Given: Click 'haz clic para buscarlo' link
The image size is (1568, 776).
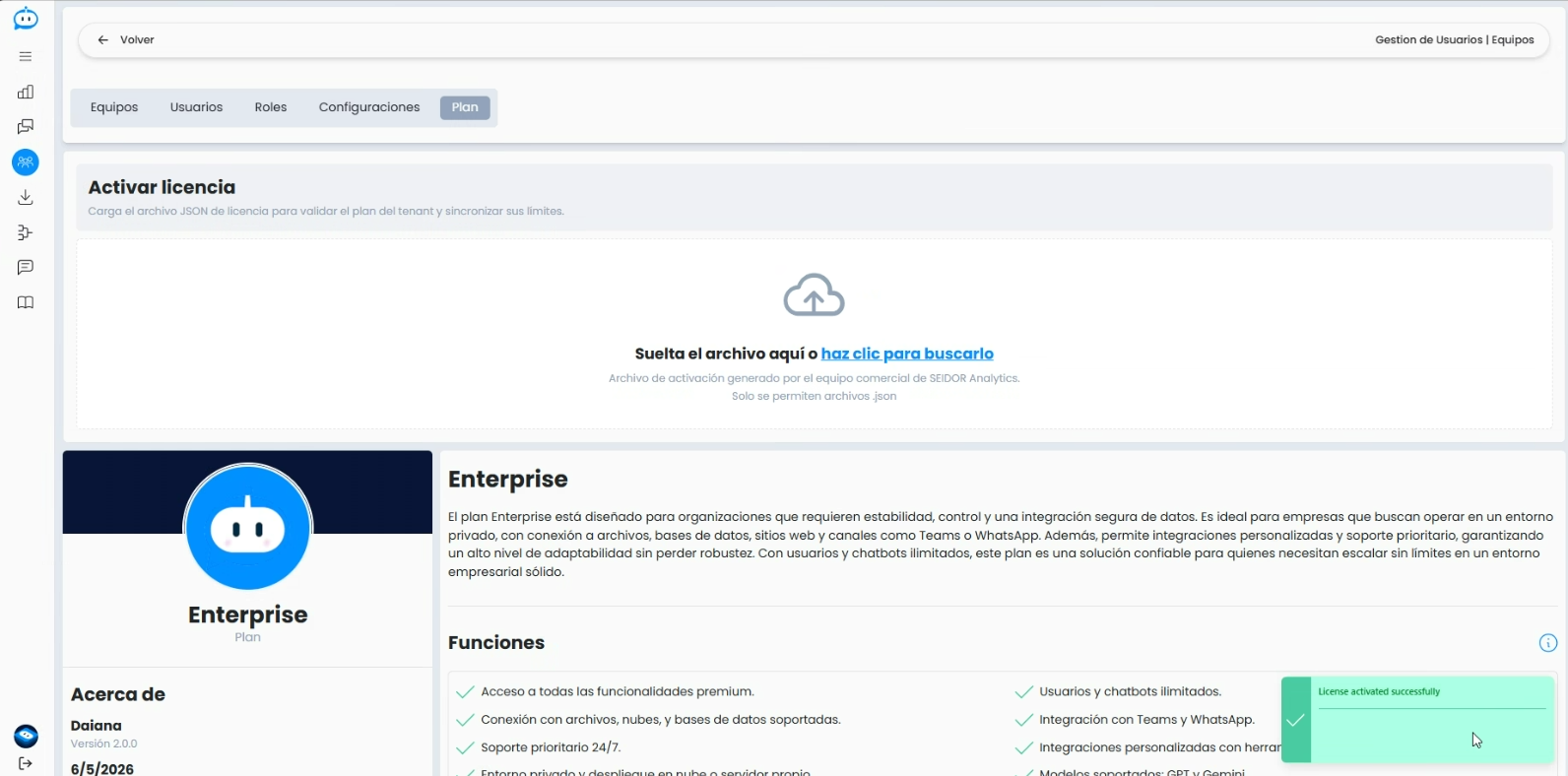Looking at the screenshot, I should (907, 354).
